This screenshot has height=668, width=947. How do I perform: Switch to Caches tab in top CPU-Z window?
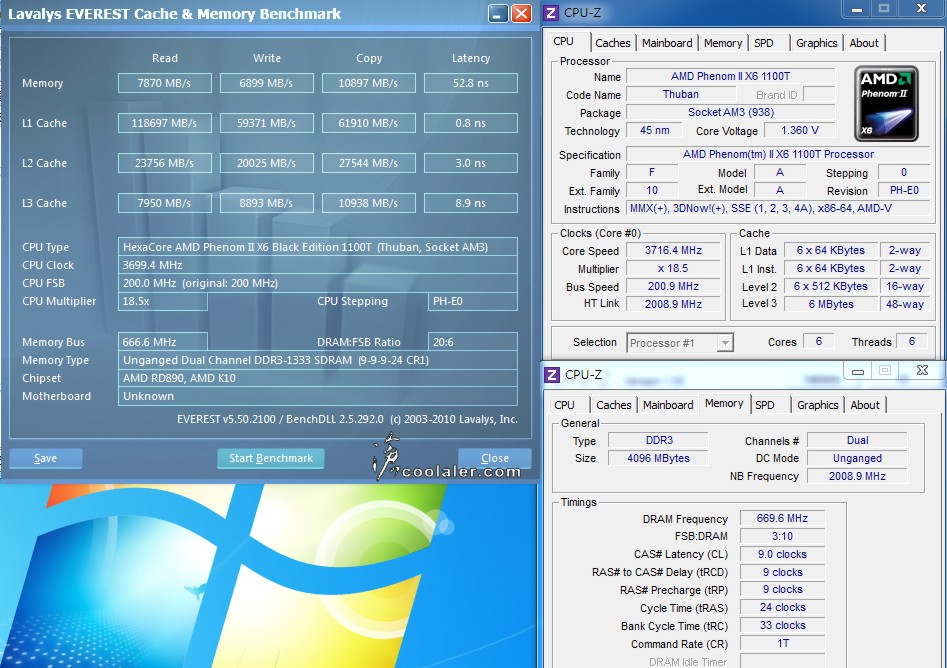612,43
